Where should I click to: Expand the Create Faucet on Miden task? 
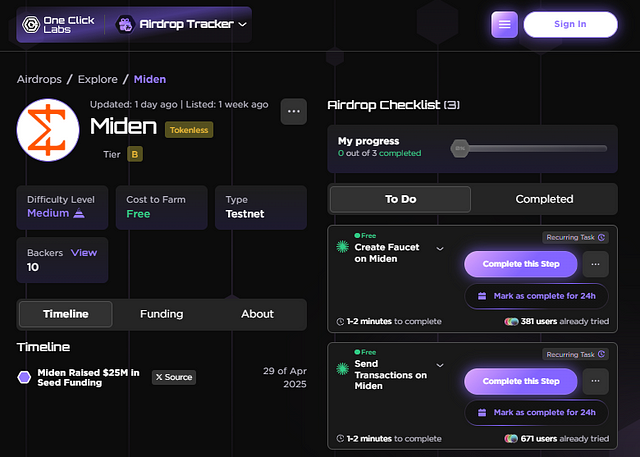[x=440, y=249]
